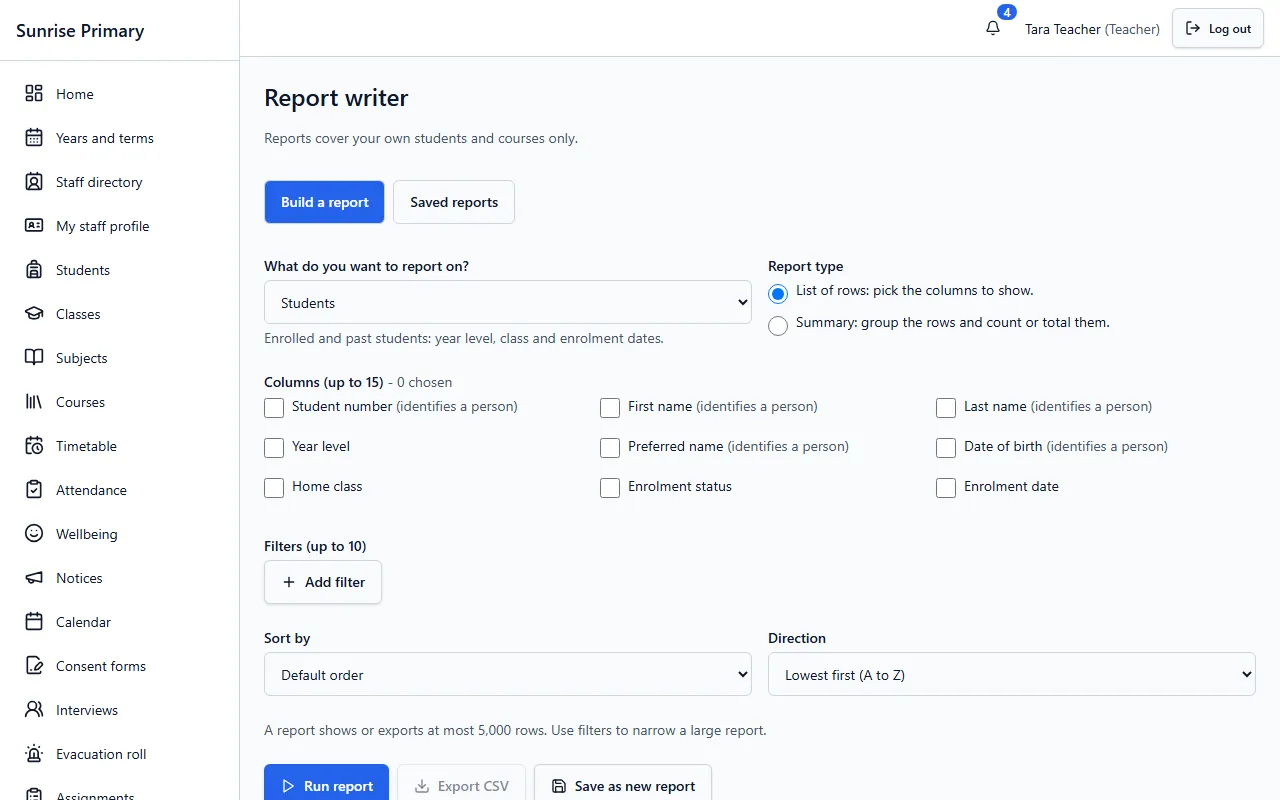Tick the Preferred name column checkbox
The image size is (1280, 800).
610,448
